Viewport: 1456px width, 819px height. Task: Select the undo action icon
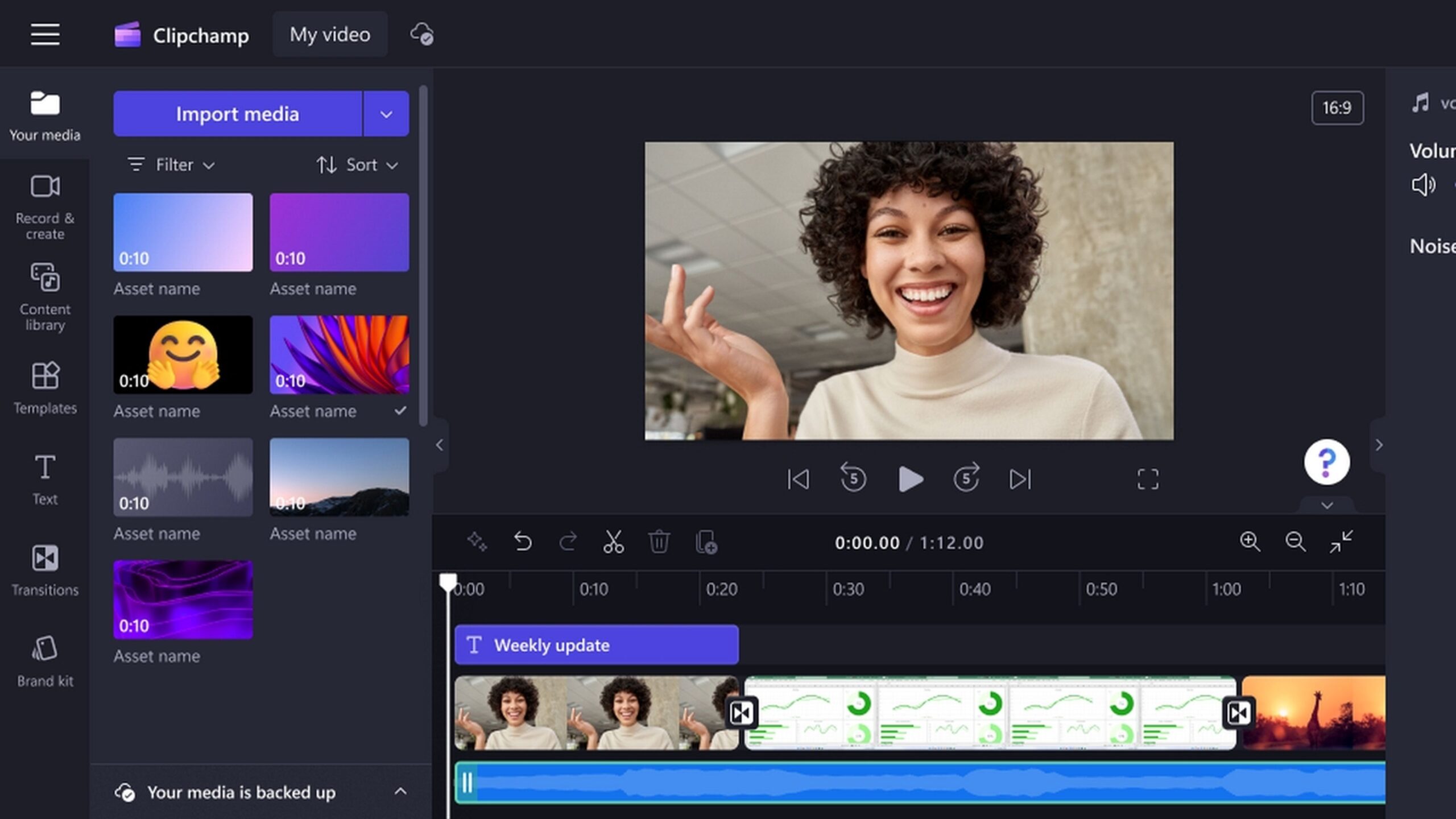pyautogui.click(x=523, y=542)
